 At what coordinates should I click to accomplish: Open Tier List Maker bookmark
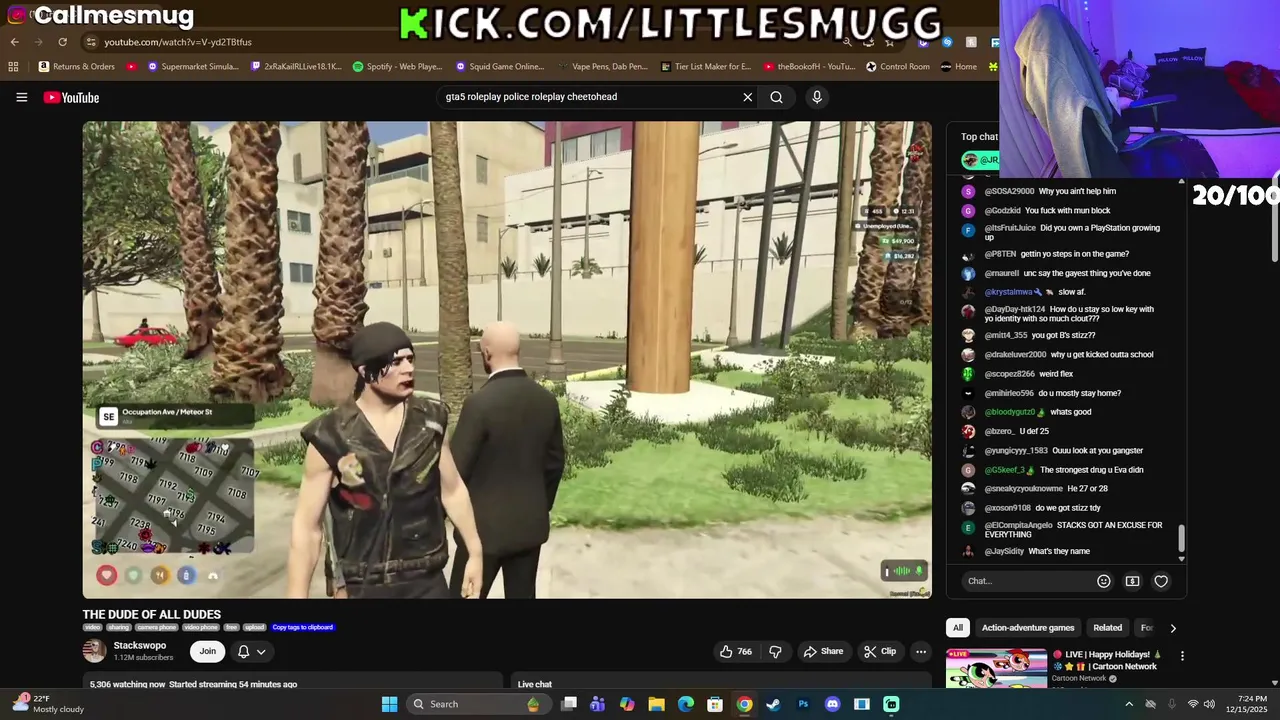pyautogui.click(x=705, y=67)
